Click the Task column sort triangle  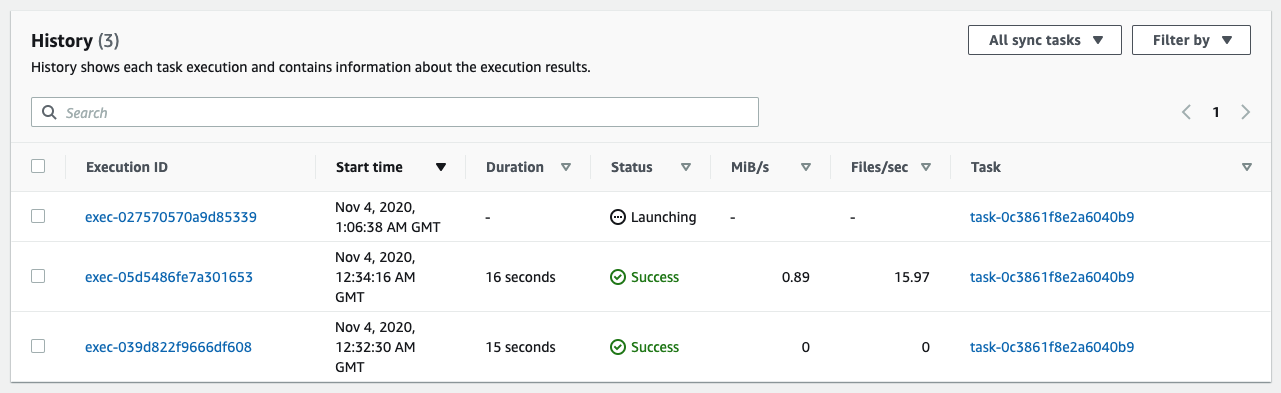(x=1246, y=168)
